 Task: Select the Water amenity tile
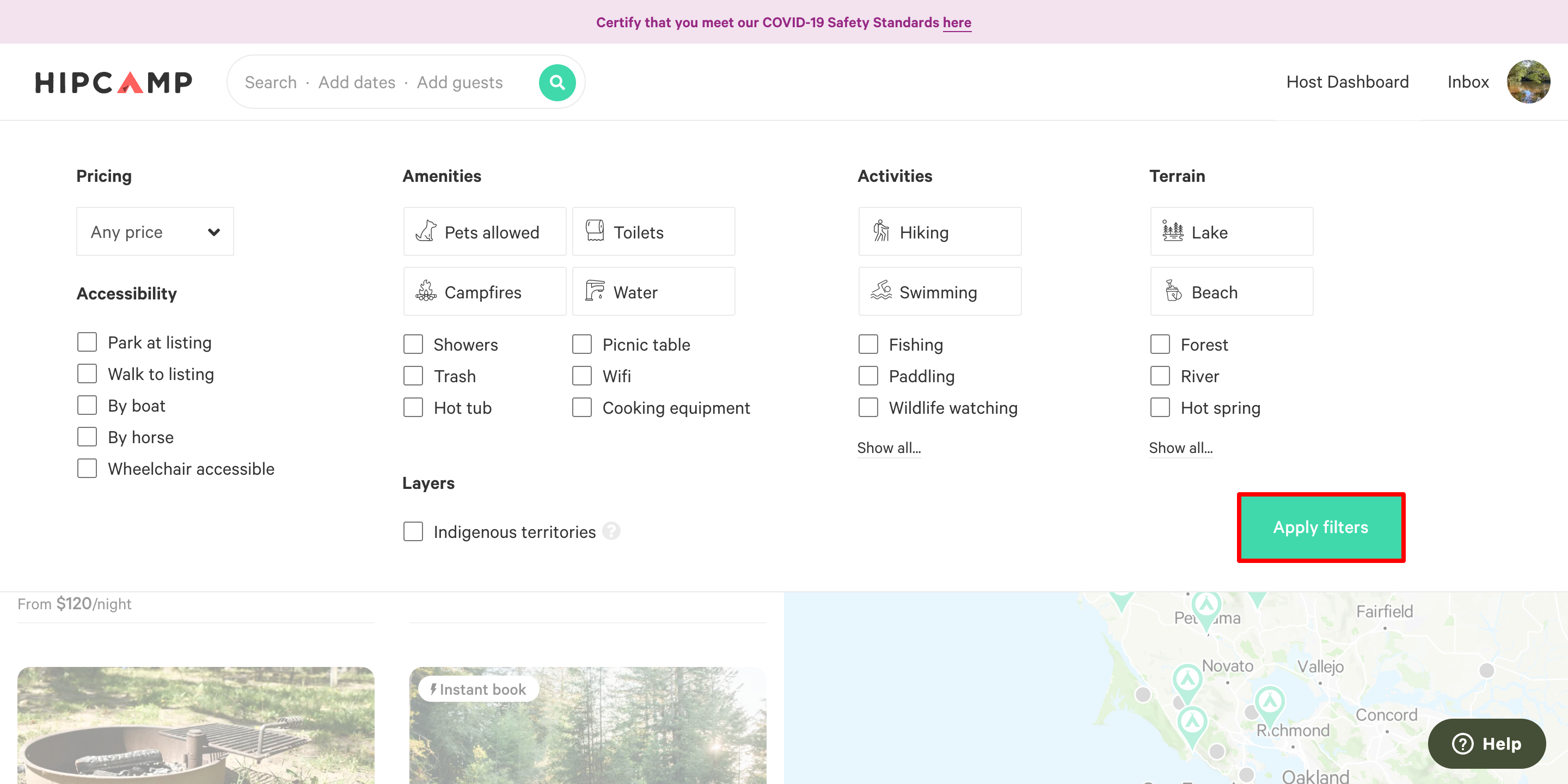tap(653, 292)
